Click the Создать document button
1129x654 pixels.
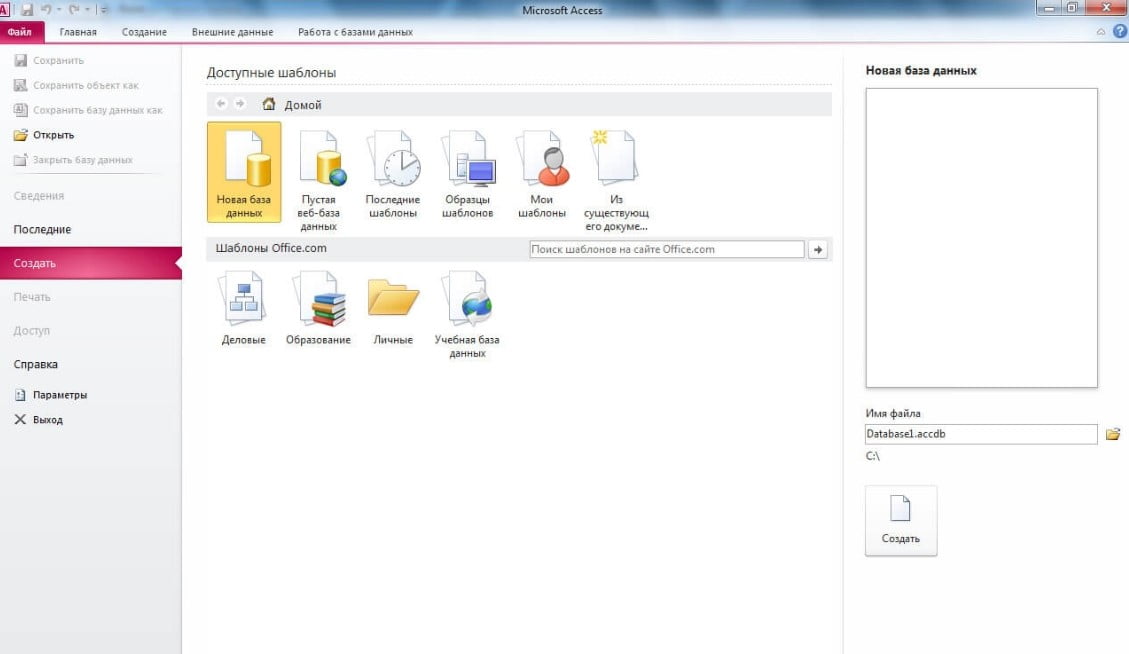coord(901,520)
